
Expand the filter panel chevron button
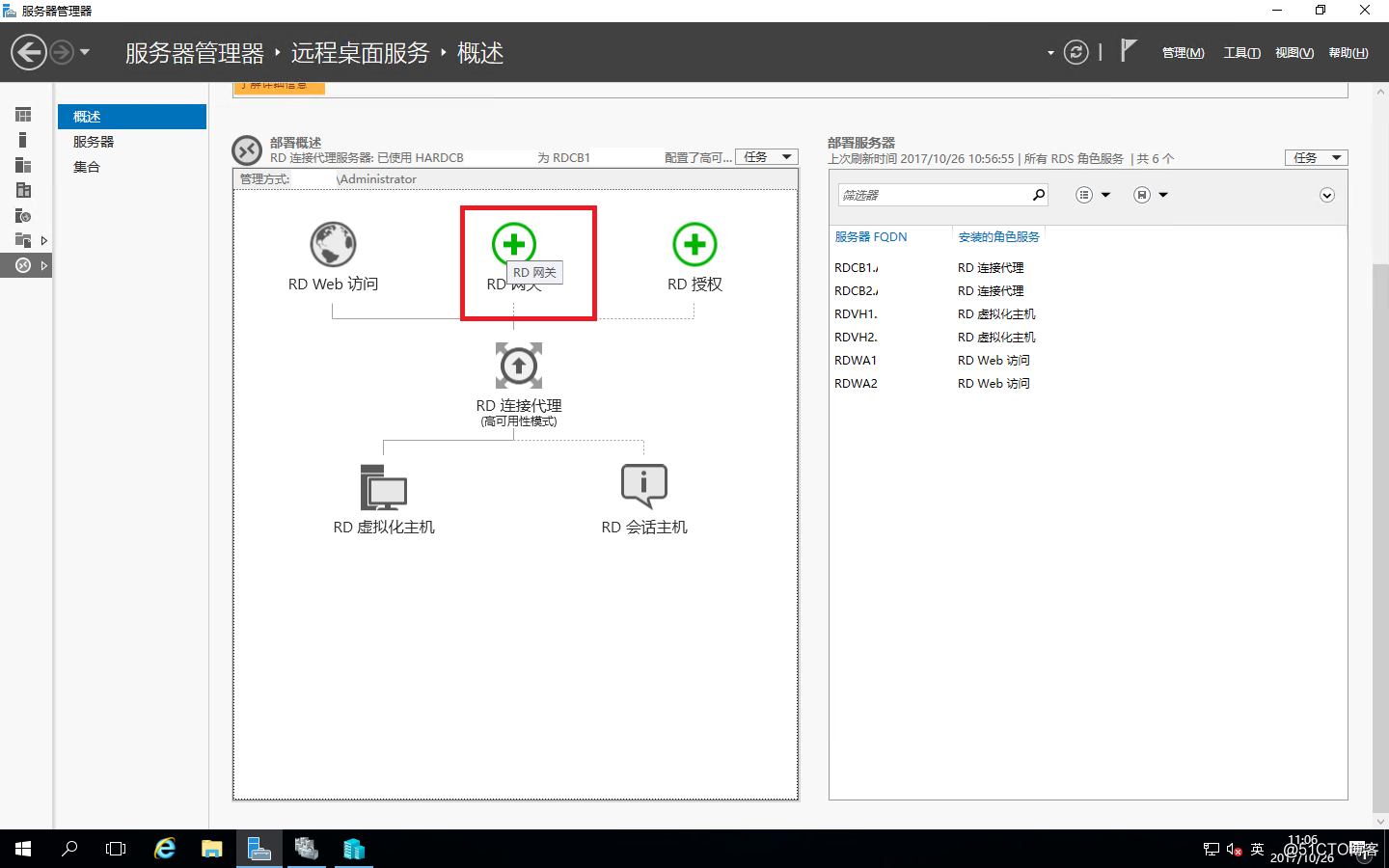[x=1327, y=195]
